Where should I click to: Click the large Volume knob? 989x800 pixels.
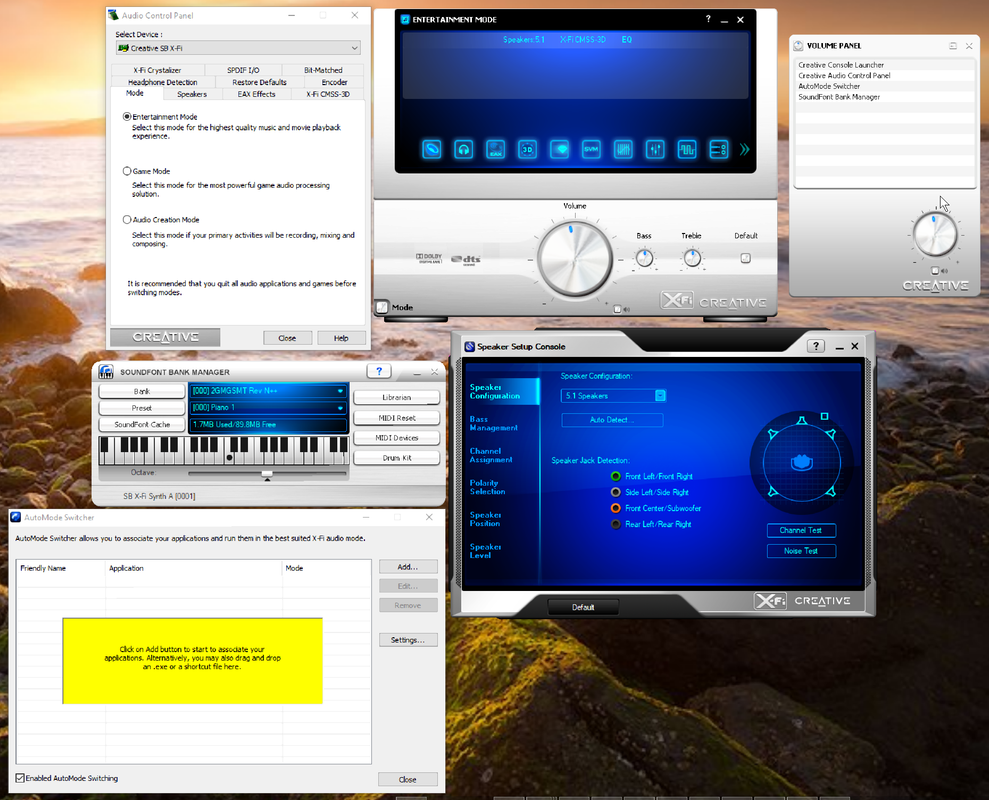tap(575, 259)
